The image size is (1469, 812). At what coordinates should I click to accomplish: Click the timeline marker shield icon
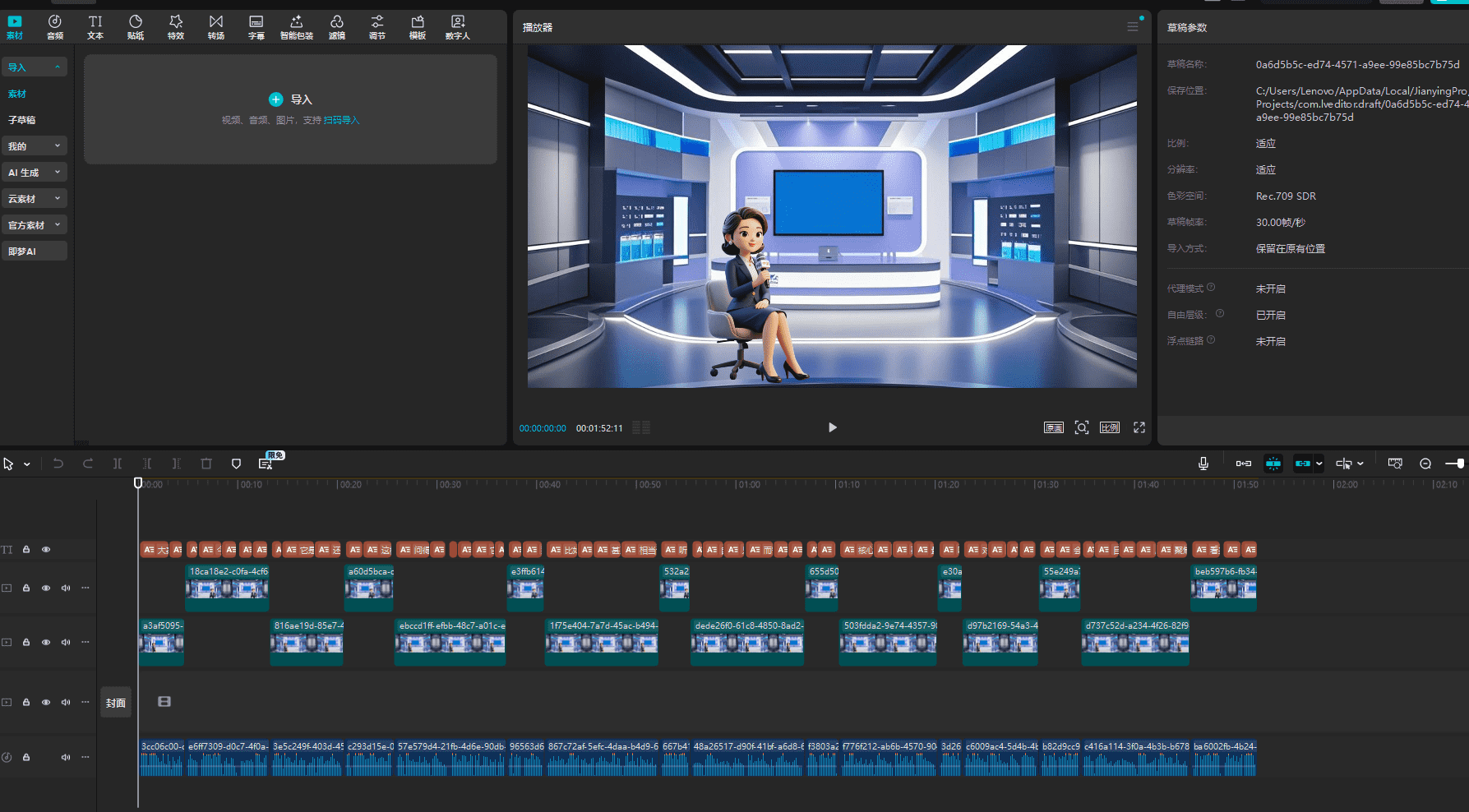[x=236, y=464]
